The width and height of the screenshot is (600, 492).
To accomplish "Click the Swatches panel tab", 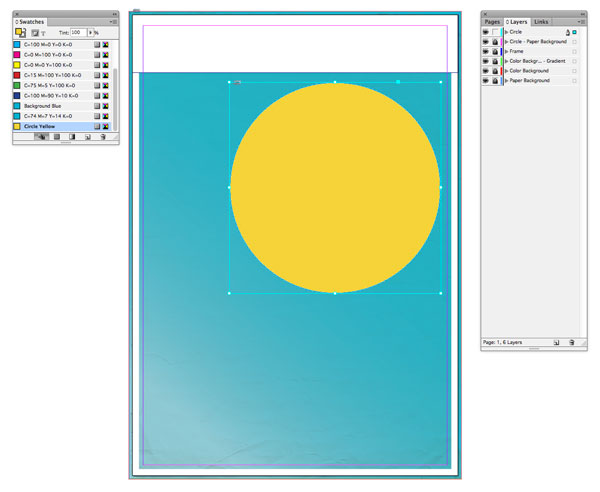I will [30, 22].
